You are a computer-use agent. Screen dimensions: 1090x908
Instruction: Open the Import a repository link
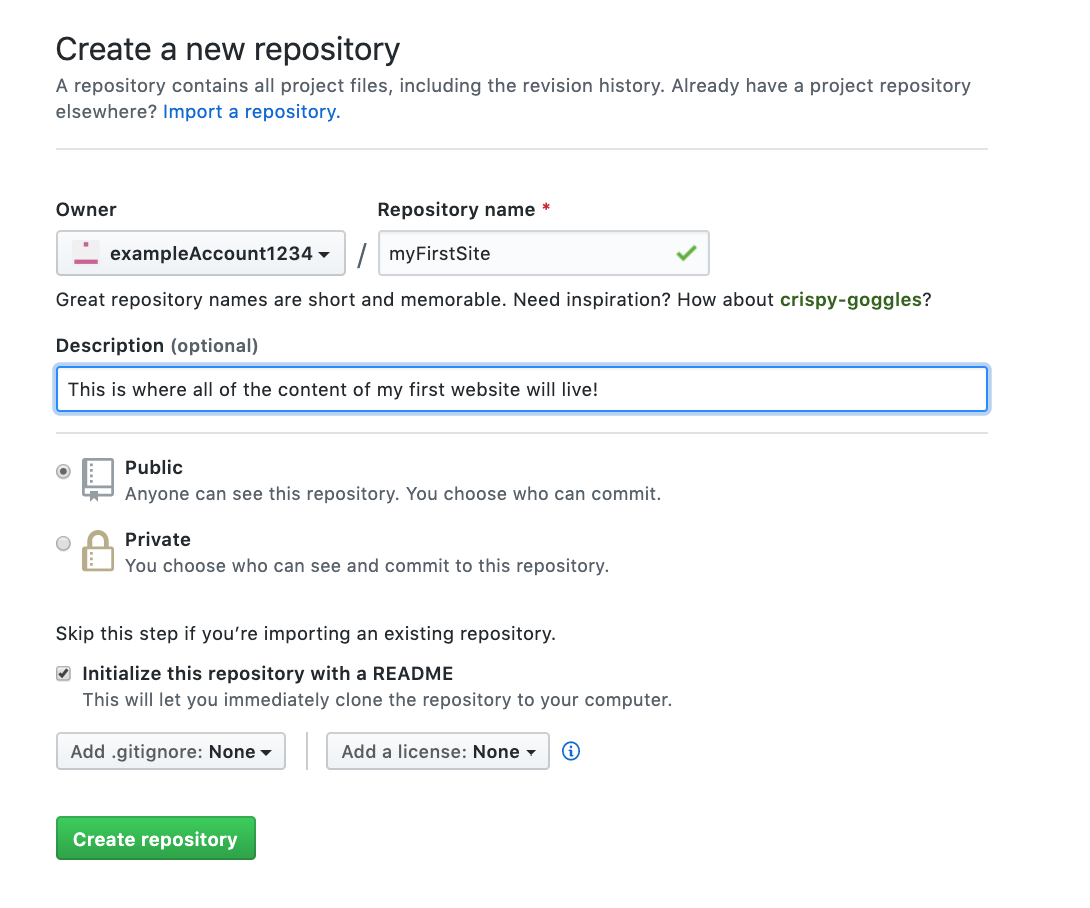250,111
